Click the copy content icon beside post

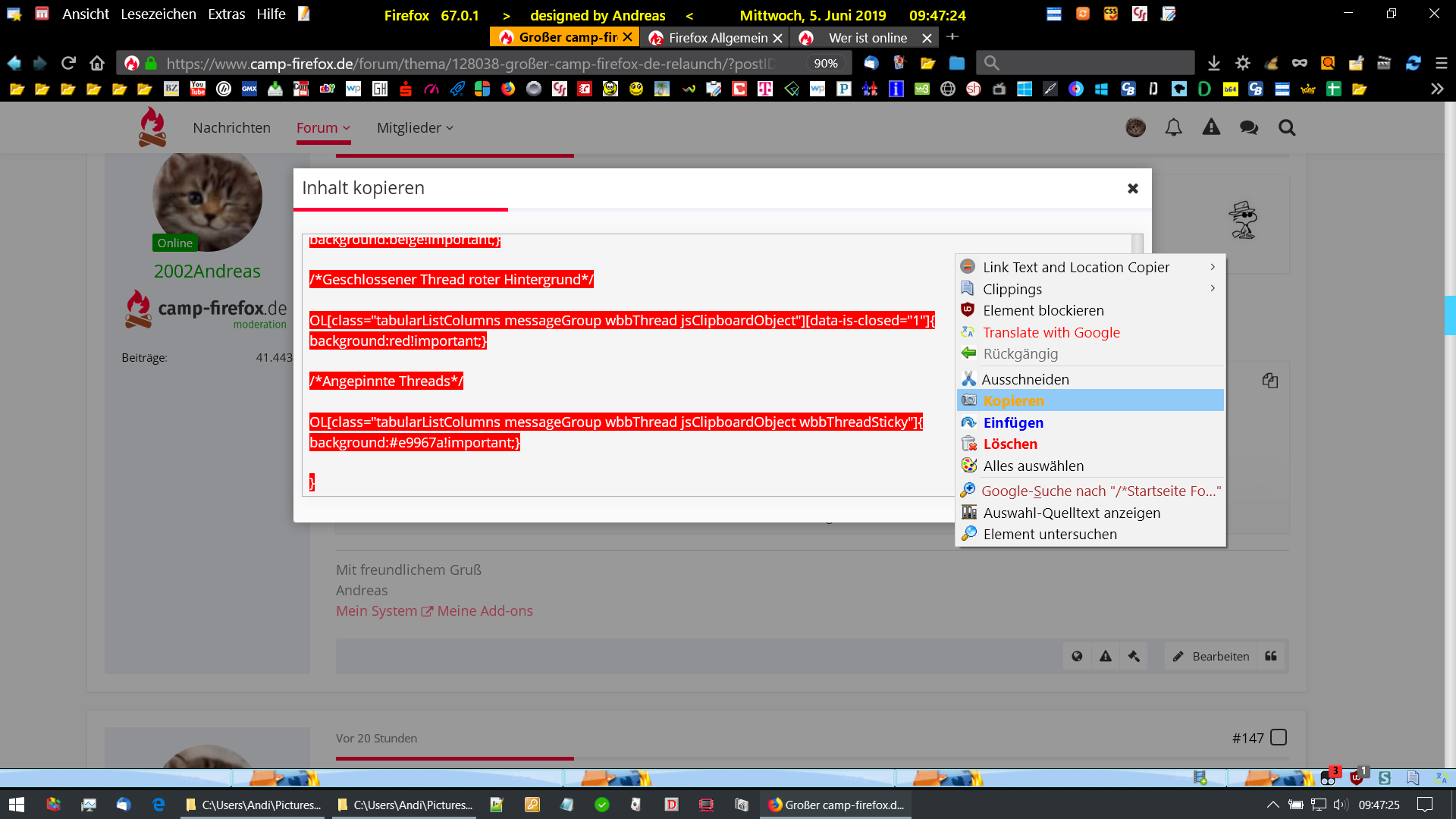pyautogui.click(x=1270, y=381)
